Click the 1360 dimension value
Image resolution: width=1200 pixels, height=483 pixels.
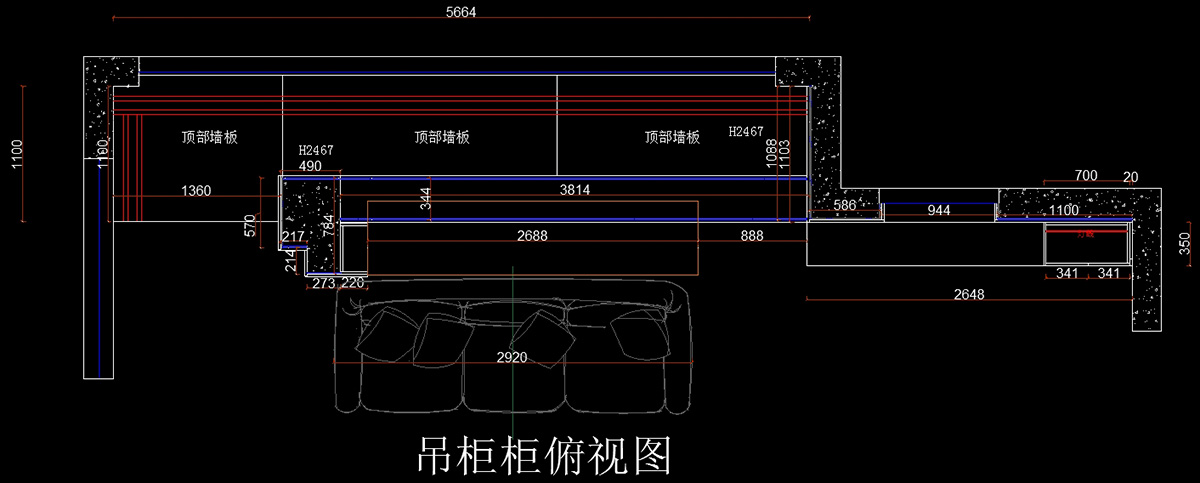pos(195,189)
